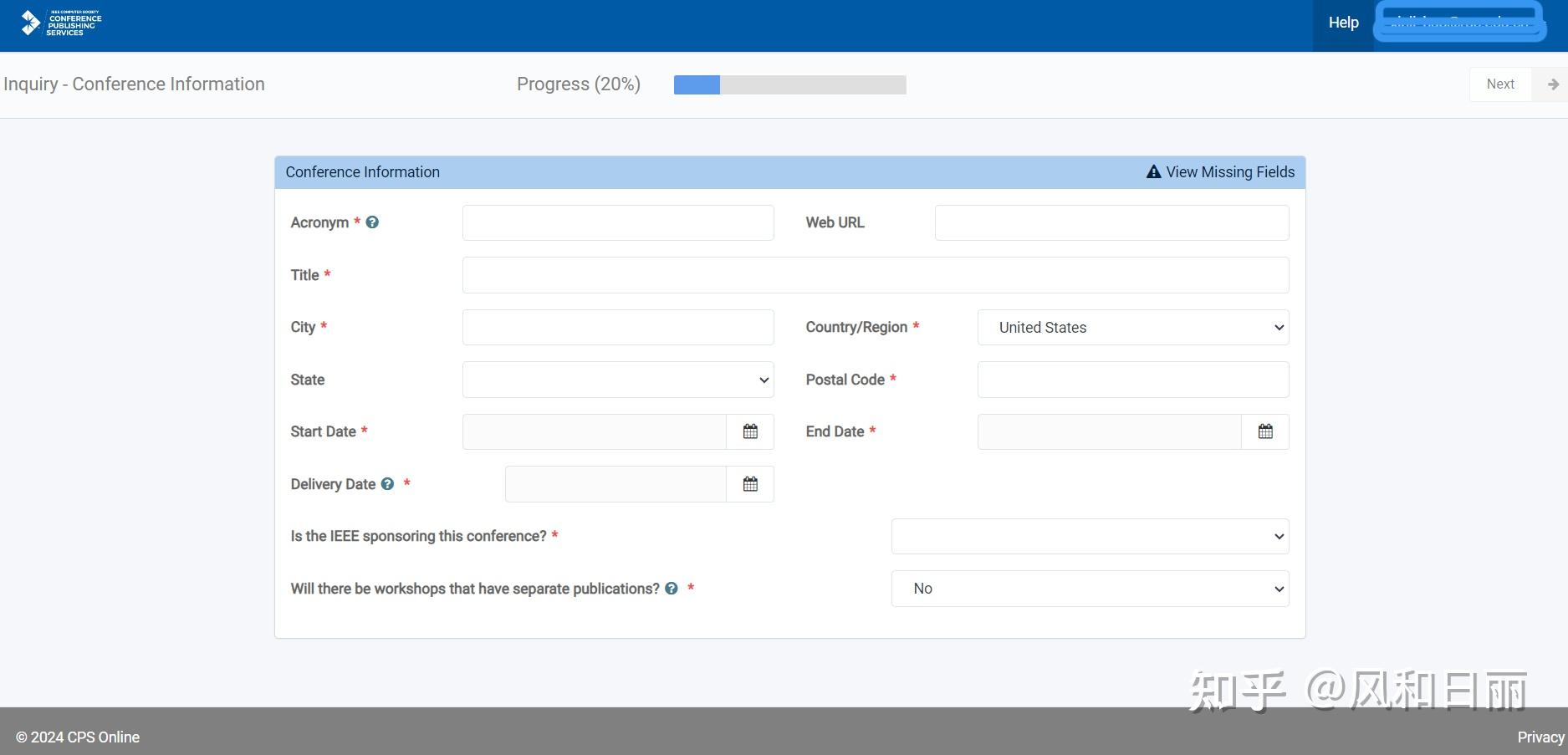Click the workshops question help icon
Screen dimensions: 1568x755
click(x=672, y=589)
